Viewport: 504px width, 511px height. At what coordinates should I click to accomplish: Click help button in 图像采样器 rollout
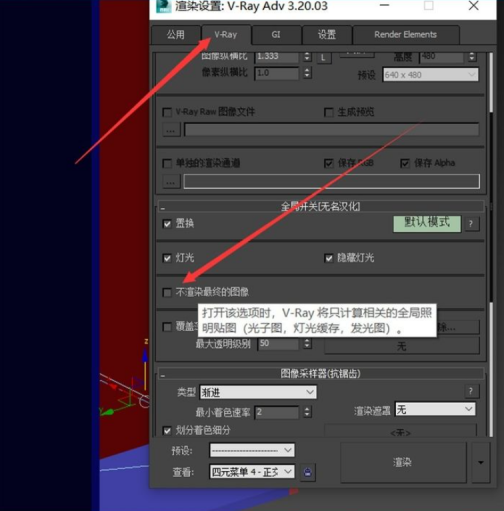471,391
